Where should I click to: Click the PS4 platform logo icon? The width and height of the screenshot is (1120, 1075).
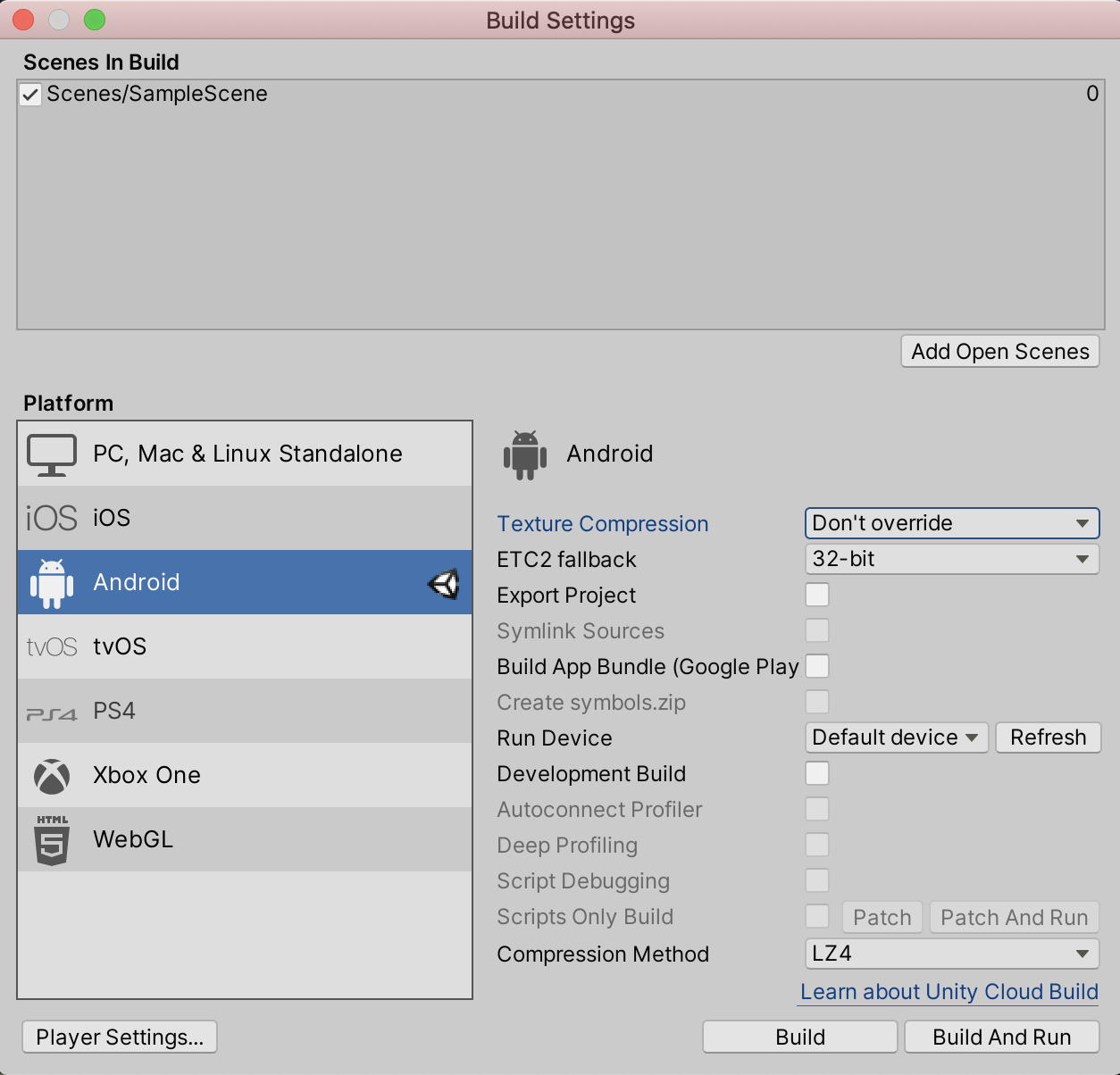(x=52, y=713)
